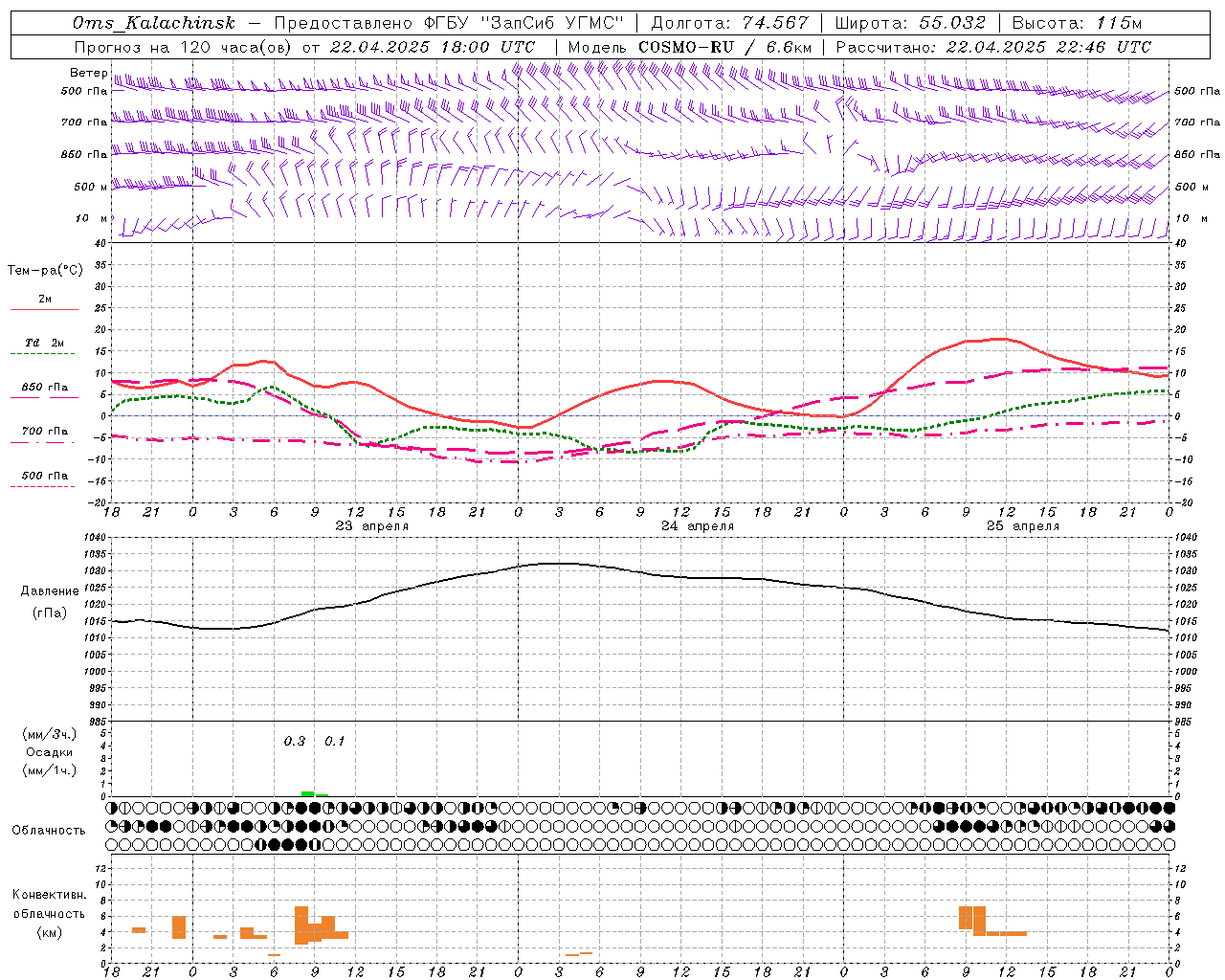The width and height of the screenshot is (1225, 980).
Task: Click the "Ветер" wind section label
Action: click(88, 73)
